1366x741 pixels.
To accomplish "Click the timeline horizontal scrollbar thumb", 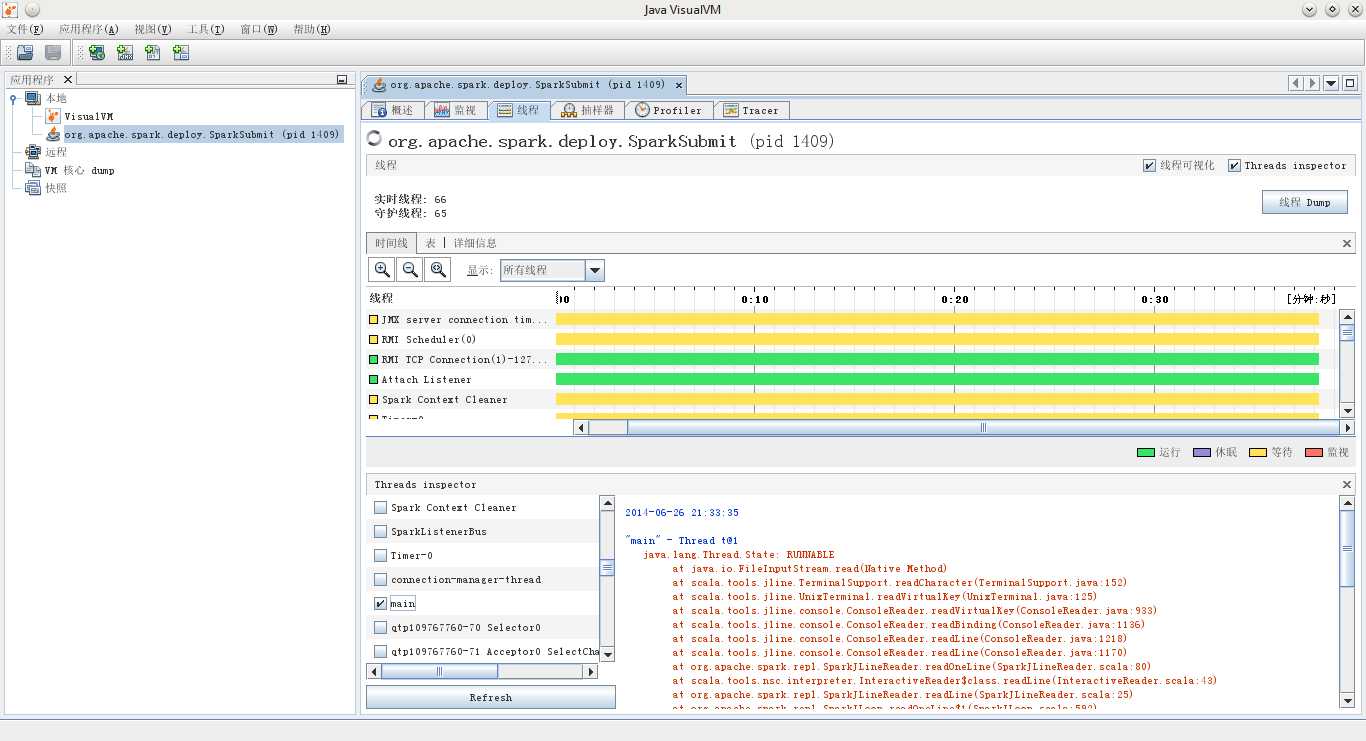I will click(x=982, y=427).
